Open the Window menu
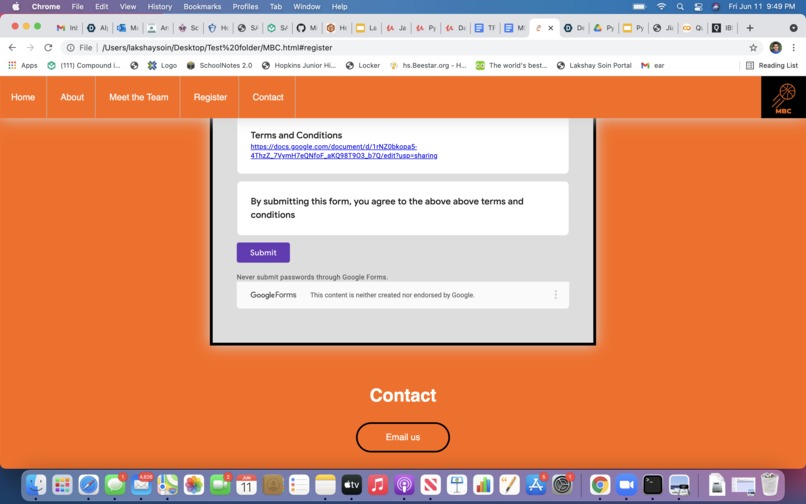The height and width of the screenshot is (504, 806). [x=306, y=7]
